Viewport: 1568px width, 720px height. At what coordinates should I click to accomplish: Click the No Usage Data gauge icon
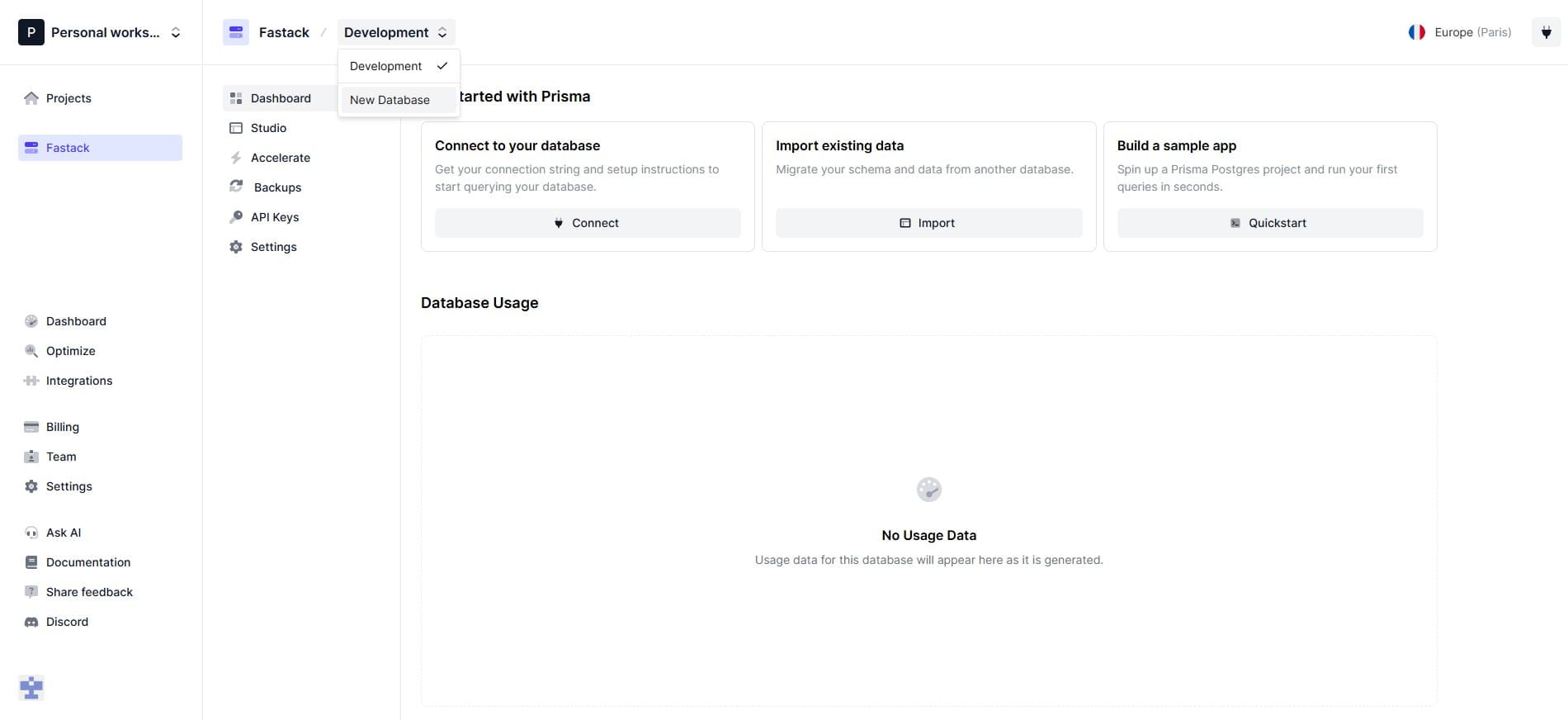(929, 490)
